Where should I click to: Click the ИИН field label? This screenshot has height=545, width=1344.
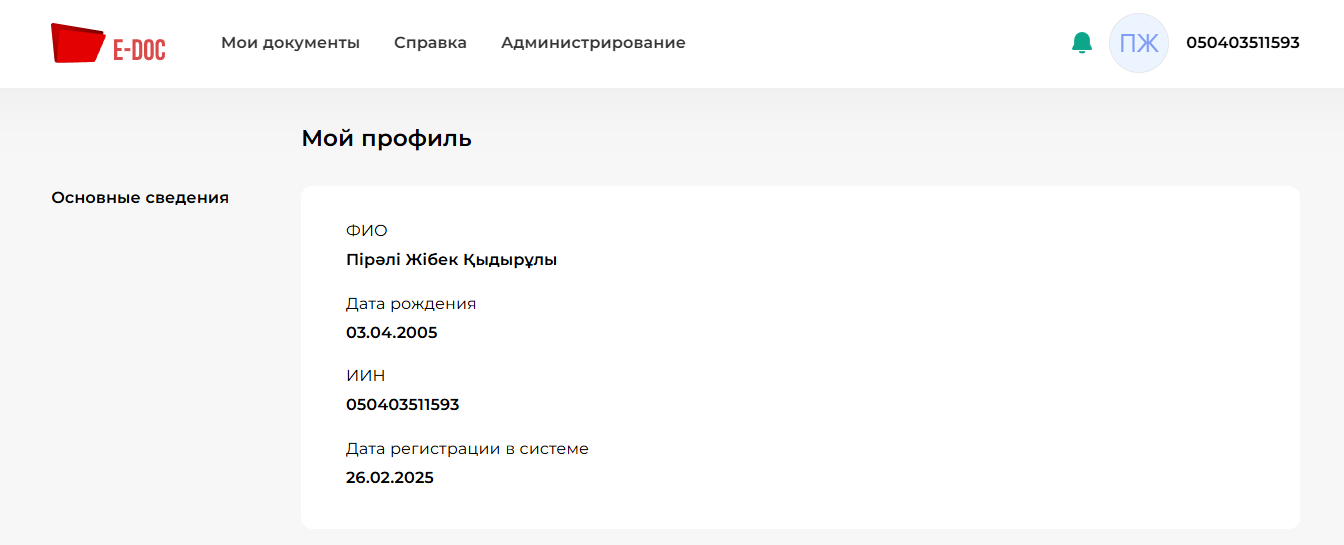(x=365, y=376)
